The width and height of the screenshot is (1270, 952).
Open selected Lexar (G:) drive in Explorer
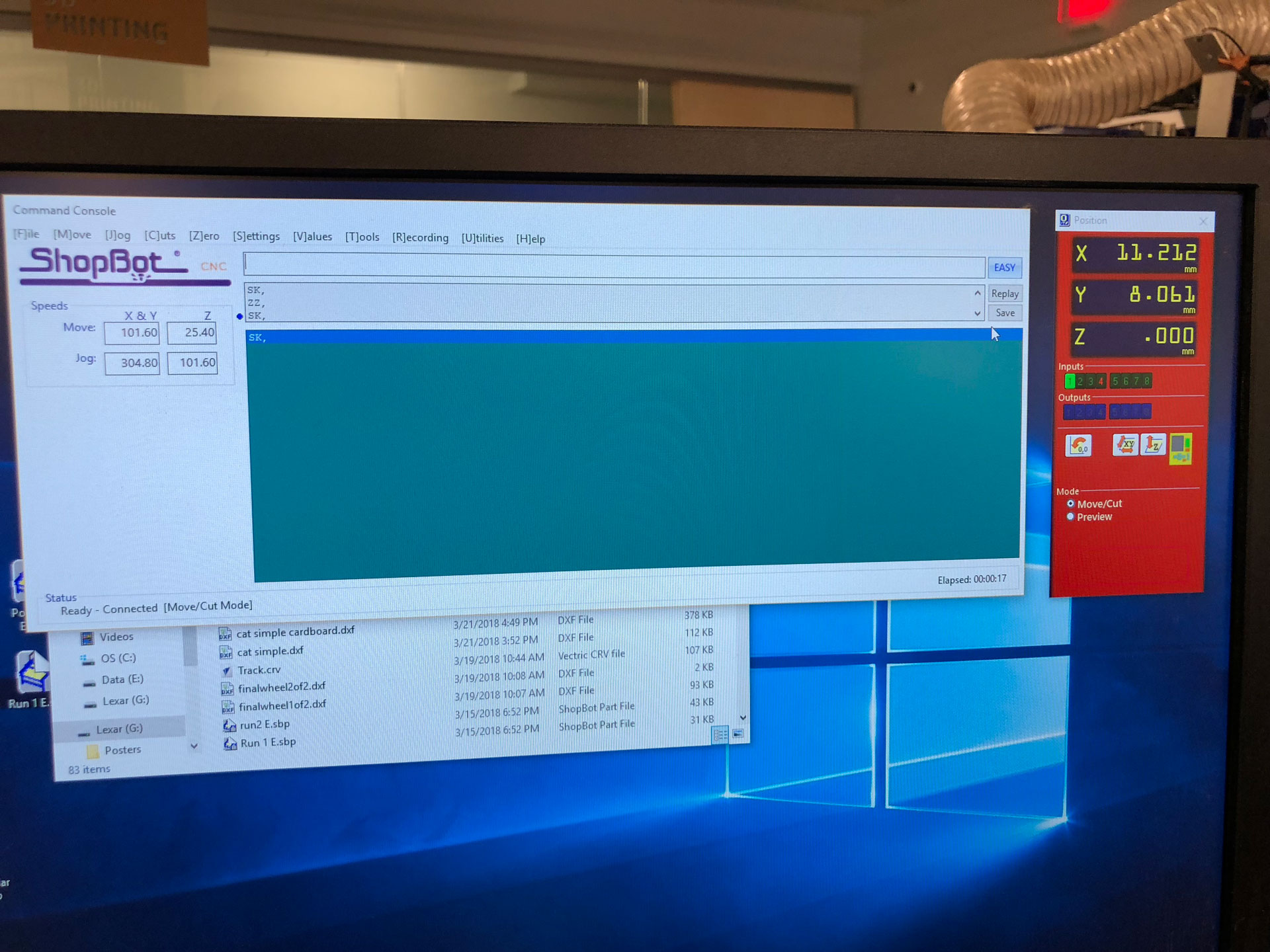(119, 729)
